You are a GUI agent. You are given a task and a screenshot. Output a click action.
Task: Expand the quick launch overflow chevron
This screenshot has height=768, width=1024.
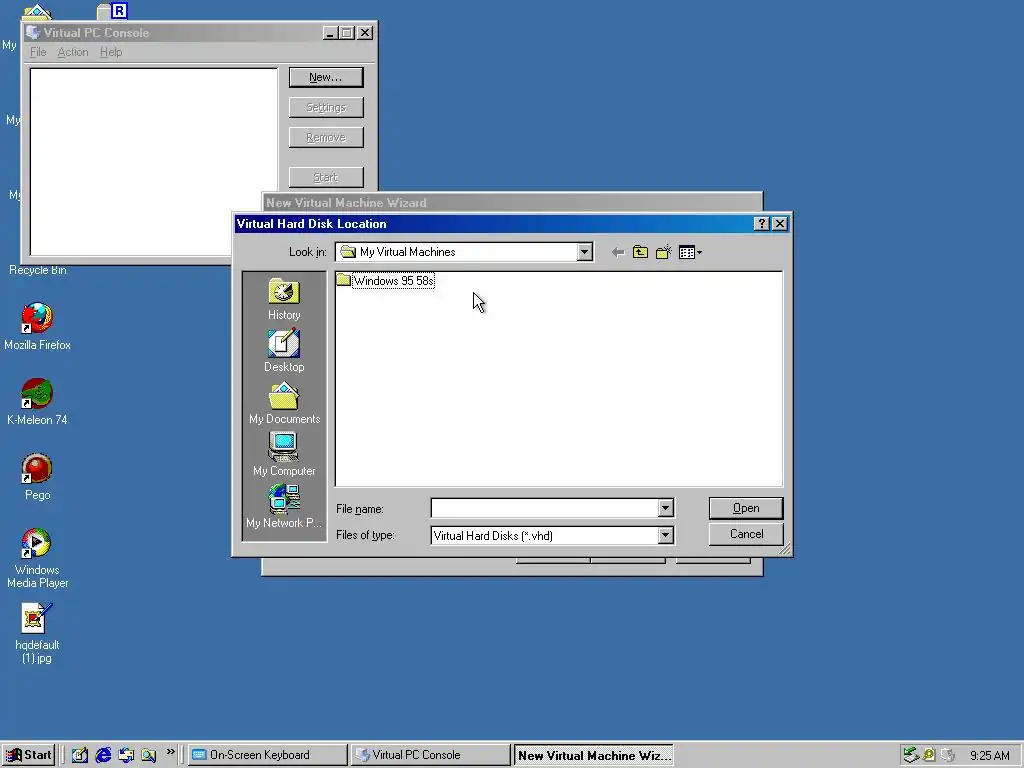coord(170,752)
